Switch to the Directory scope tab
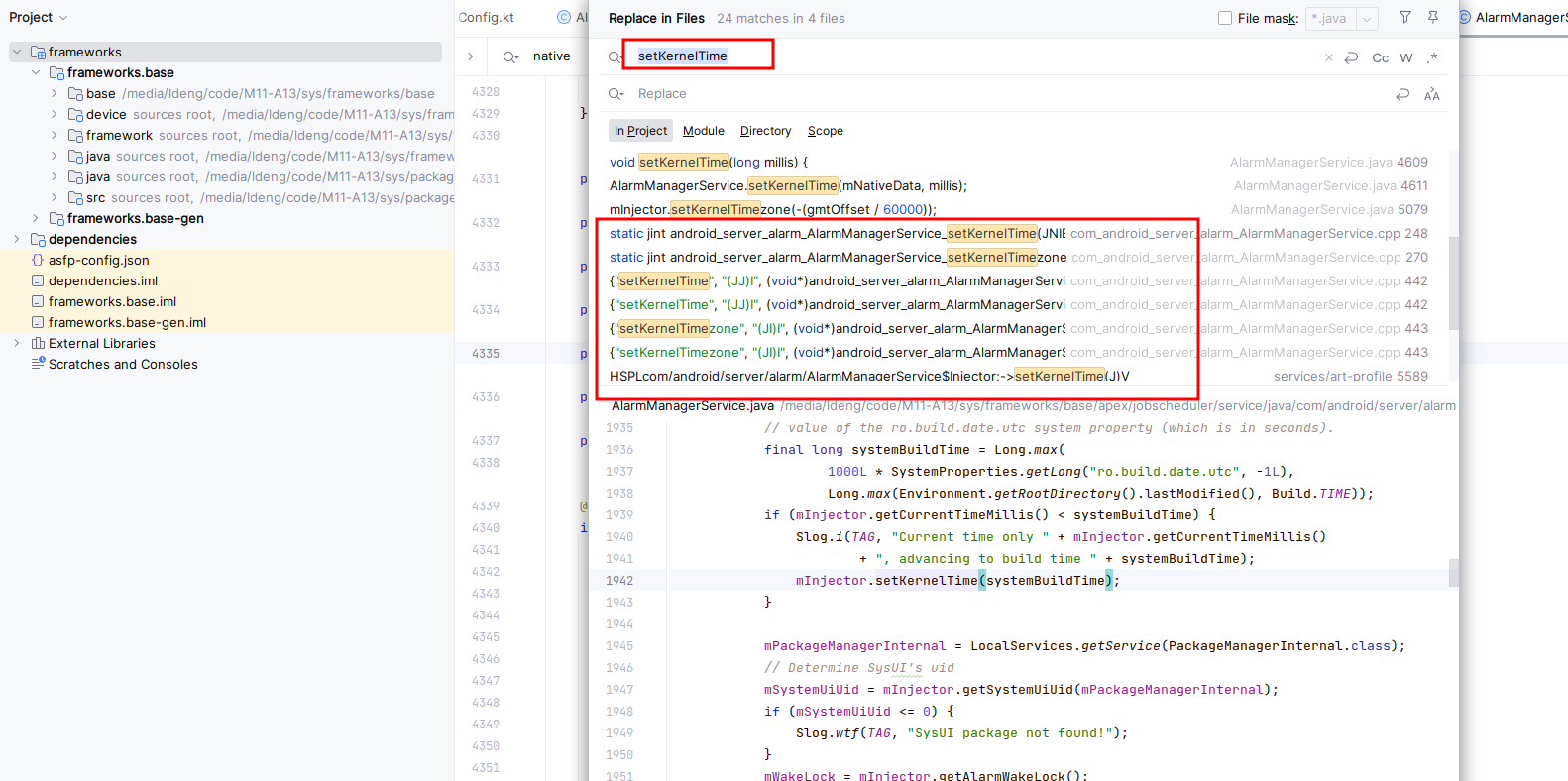This screenshot has width=1568, height=781. click(765, 131)
